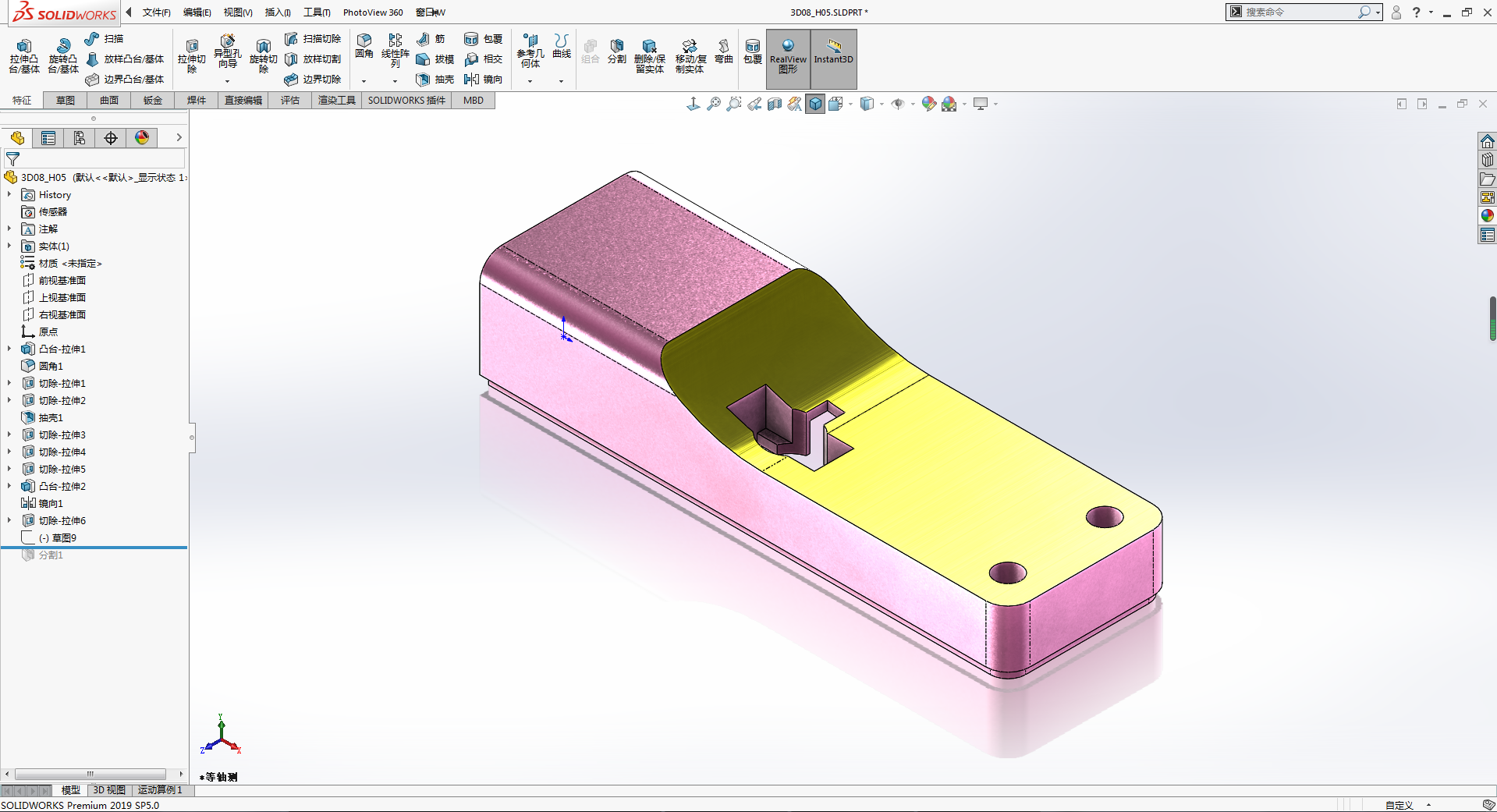Screen dimensions: 1497x812
Task: Expand the 注解 annotations node
Action: click(x=9, y=229)
